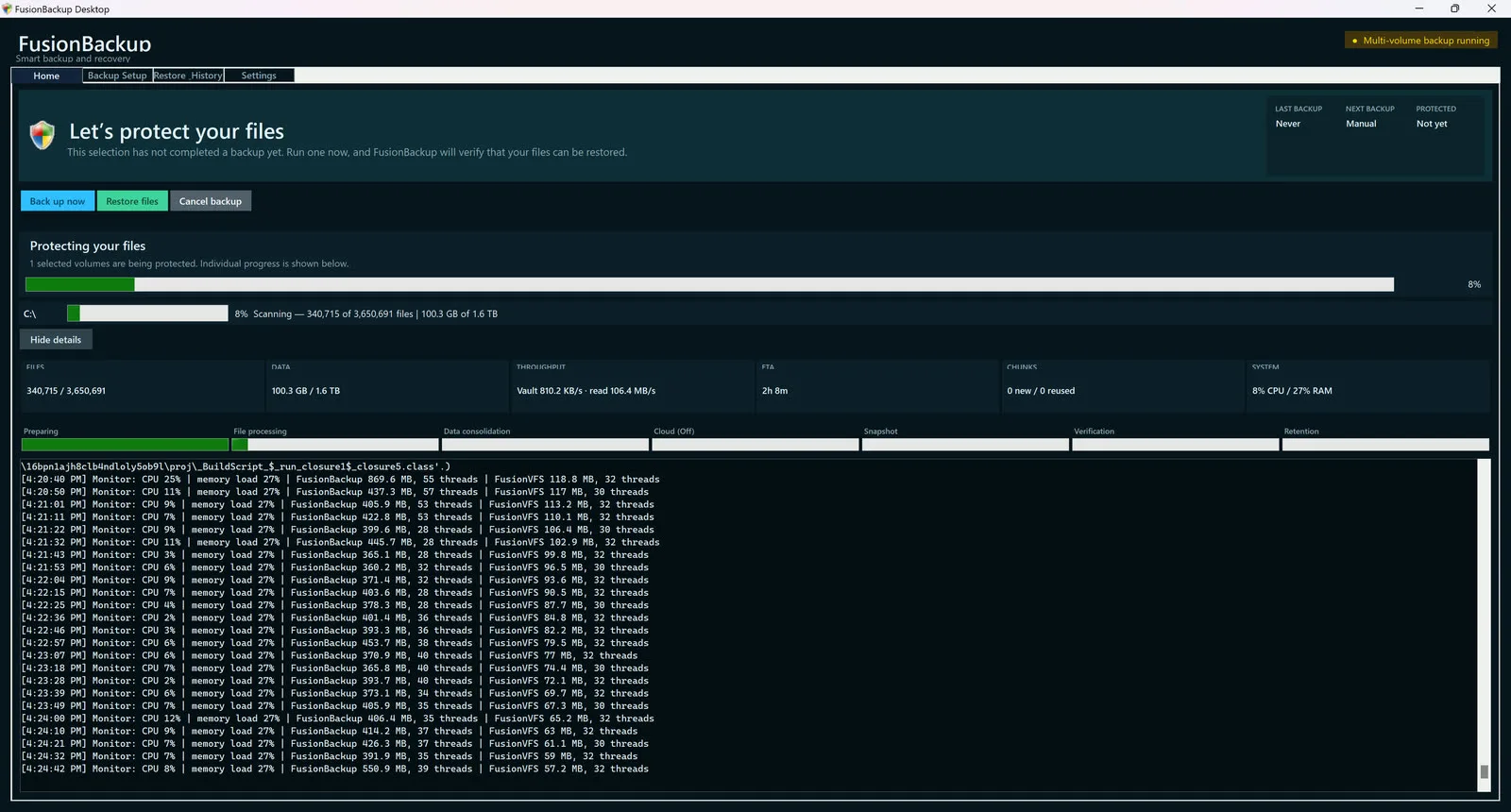This screenshot has width=1511, height=812.
Task: Click the Snapshot stage bar
Action: 965,445
